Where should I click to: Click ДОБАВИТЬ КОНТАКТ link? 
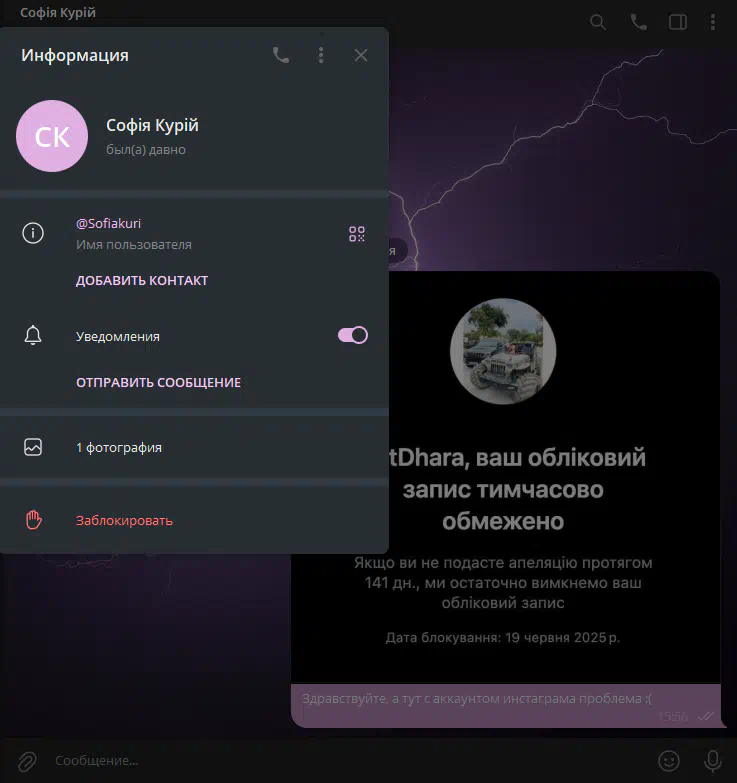[x=142, y=281]
